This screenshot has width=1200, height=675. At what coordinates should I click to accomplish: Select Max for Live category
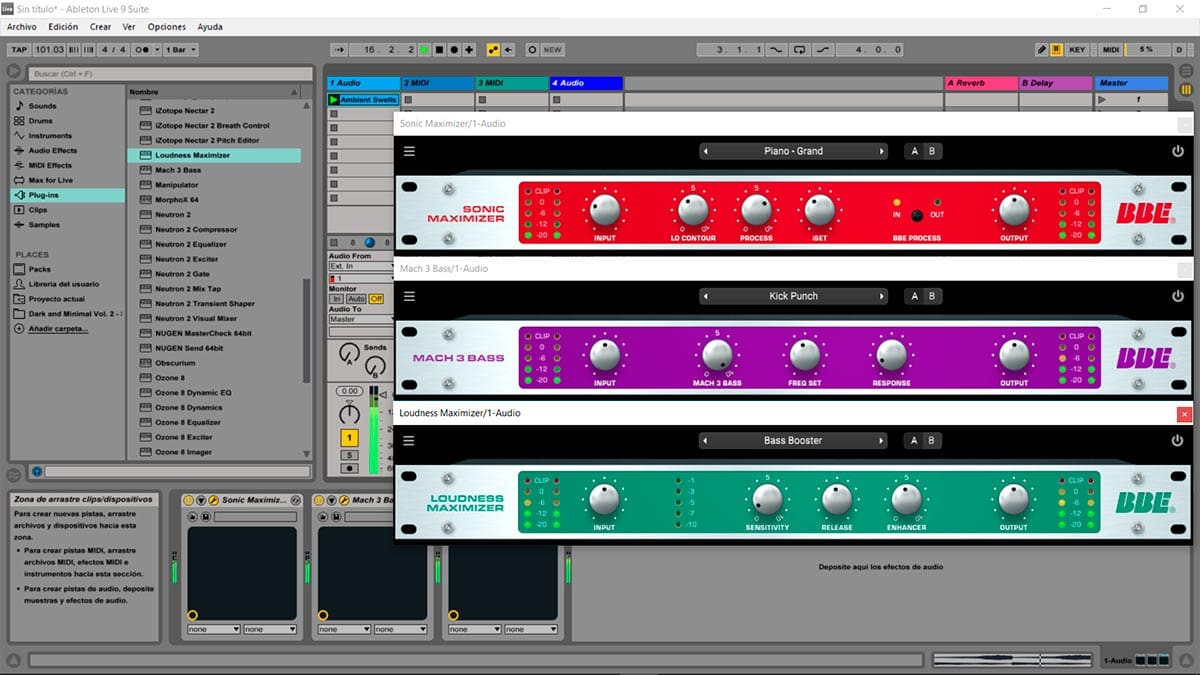(51, 180)
